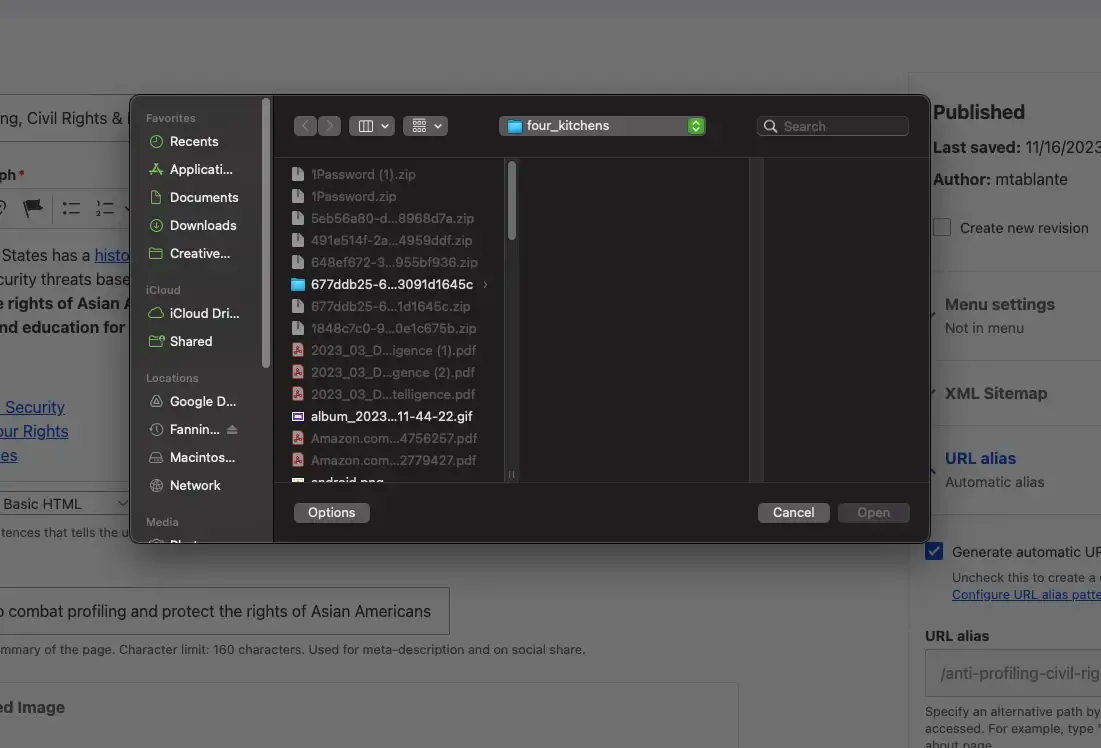This screenshot has width=1101, height=748.
Task: Expand the XML Sitemap section
Action: (x=996, y=393)
